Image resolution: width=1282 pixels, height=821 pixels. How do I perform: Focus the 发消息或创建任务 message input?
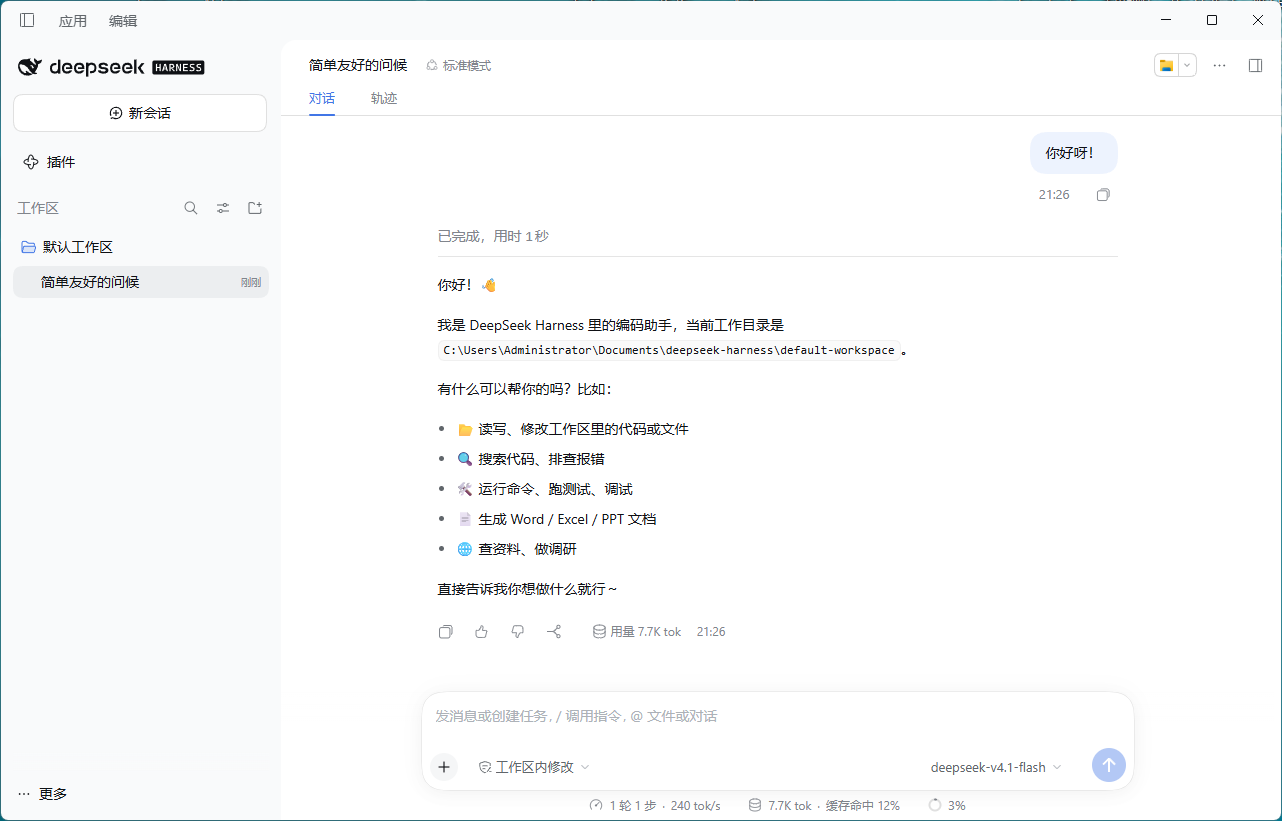[x=778, y=716]
